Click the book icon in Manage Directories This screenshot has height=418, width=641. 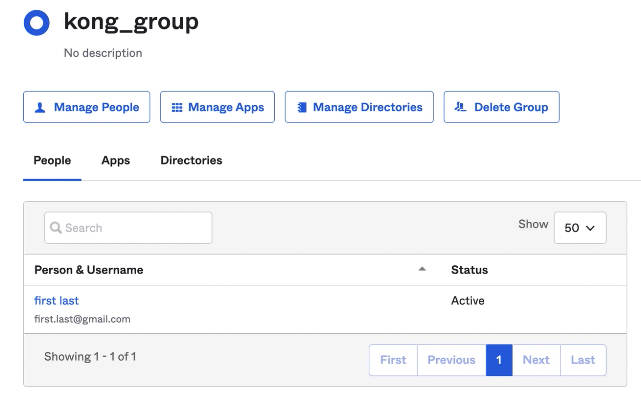point(302,108)
